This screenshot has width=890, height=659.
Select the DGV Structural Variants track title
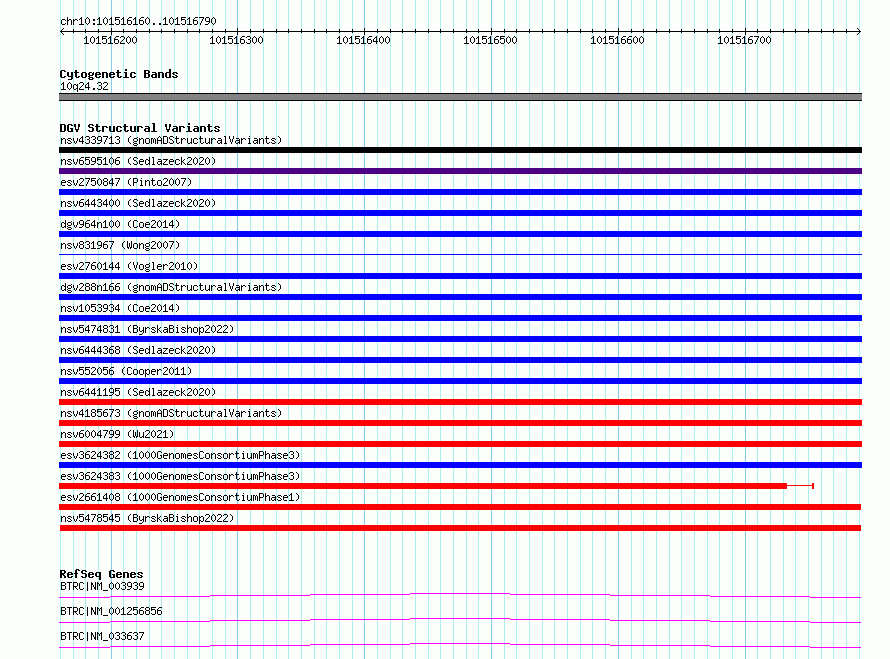coord(140,128)
